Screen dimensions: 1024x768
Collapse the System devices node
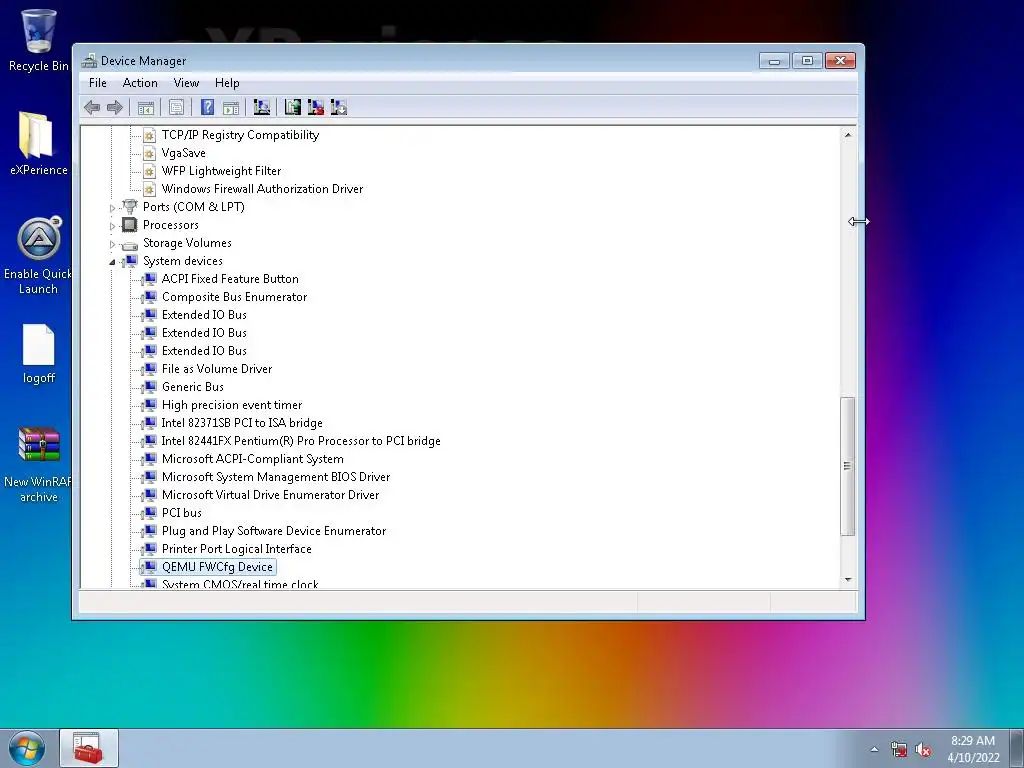[112, 262]
